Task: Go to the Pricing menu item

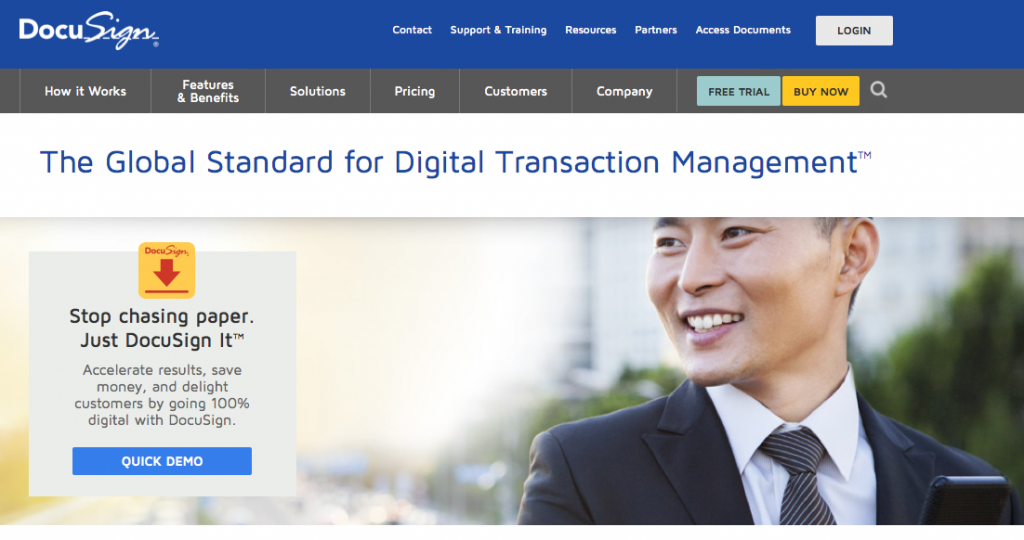Action: click(415, 91)
